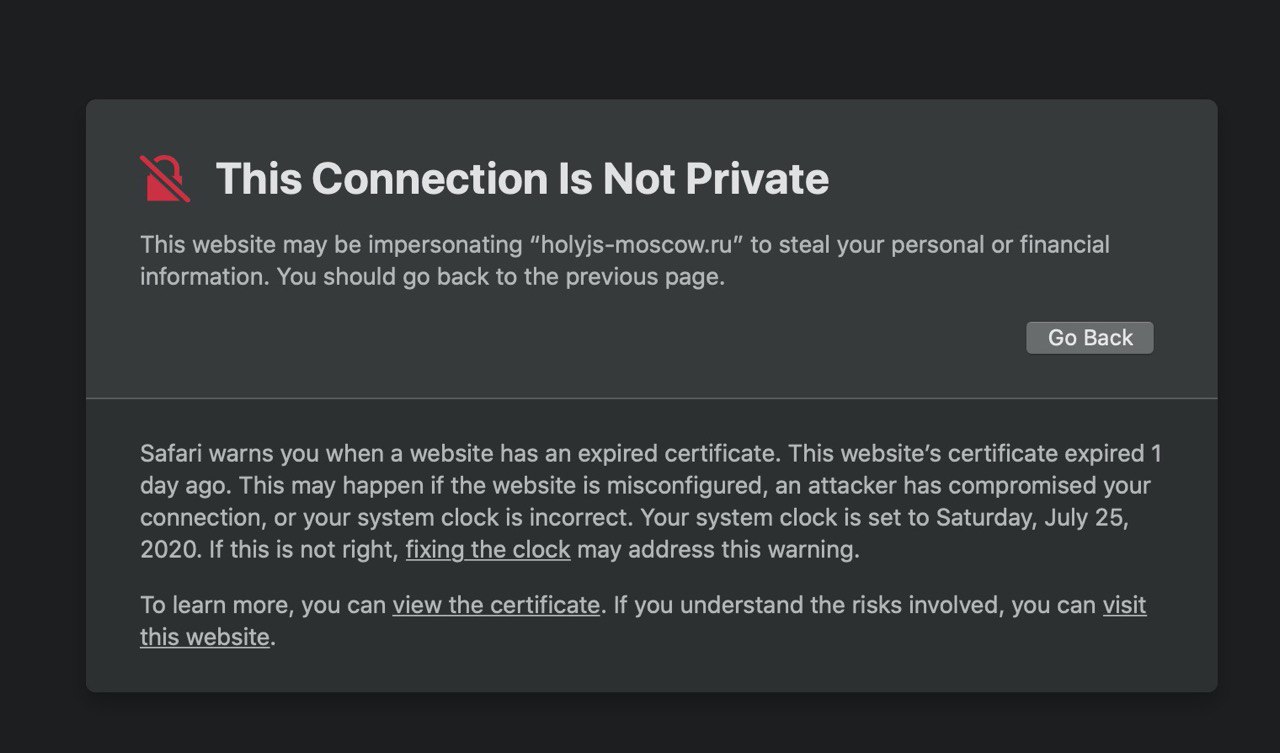Screen dimensions: 1280x753
Task: Click the crossed-out red lock icon
Action: pyautogui.click(x=164, y=179)
